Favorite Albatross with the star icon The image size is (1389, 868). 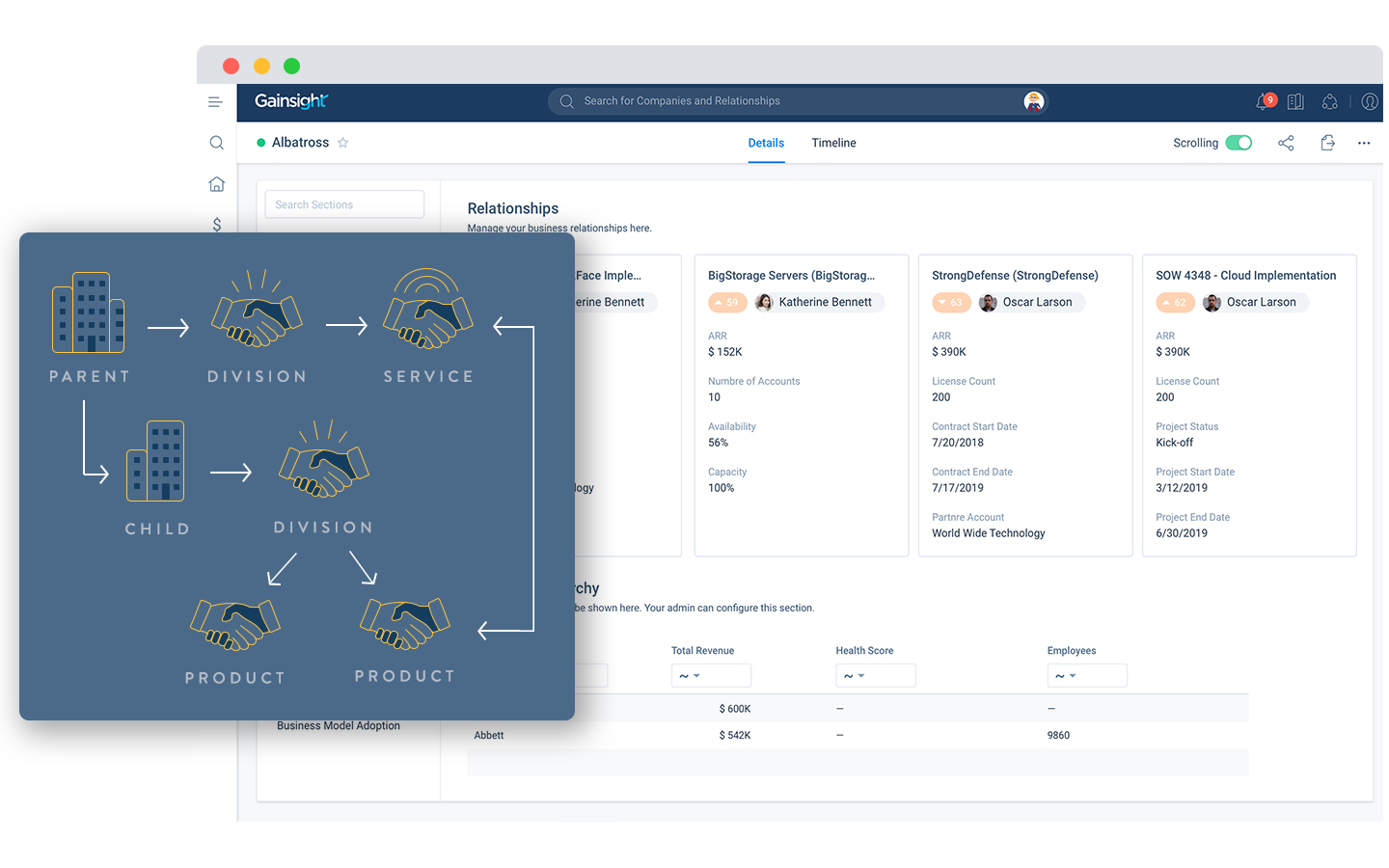(x=342, y=143)
